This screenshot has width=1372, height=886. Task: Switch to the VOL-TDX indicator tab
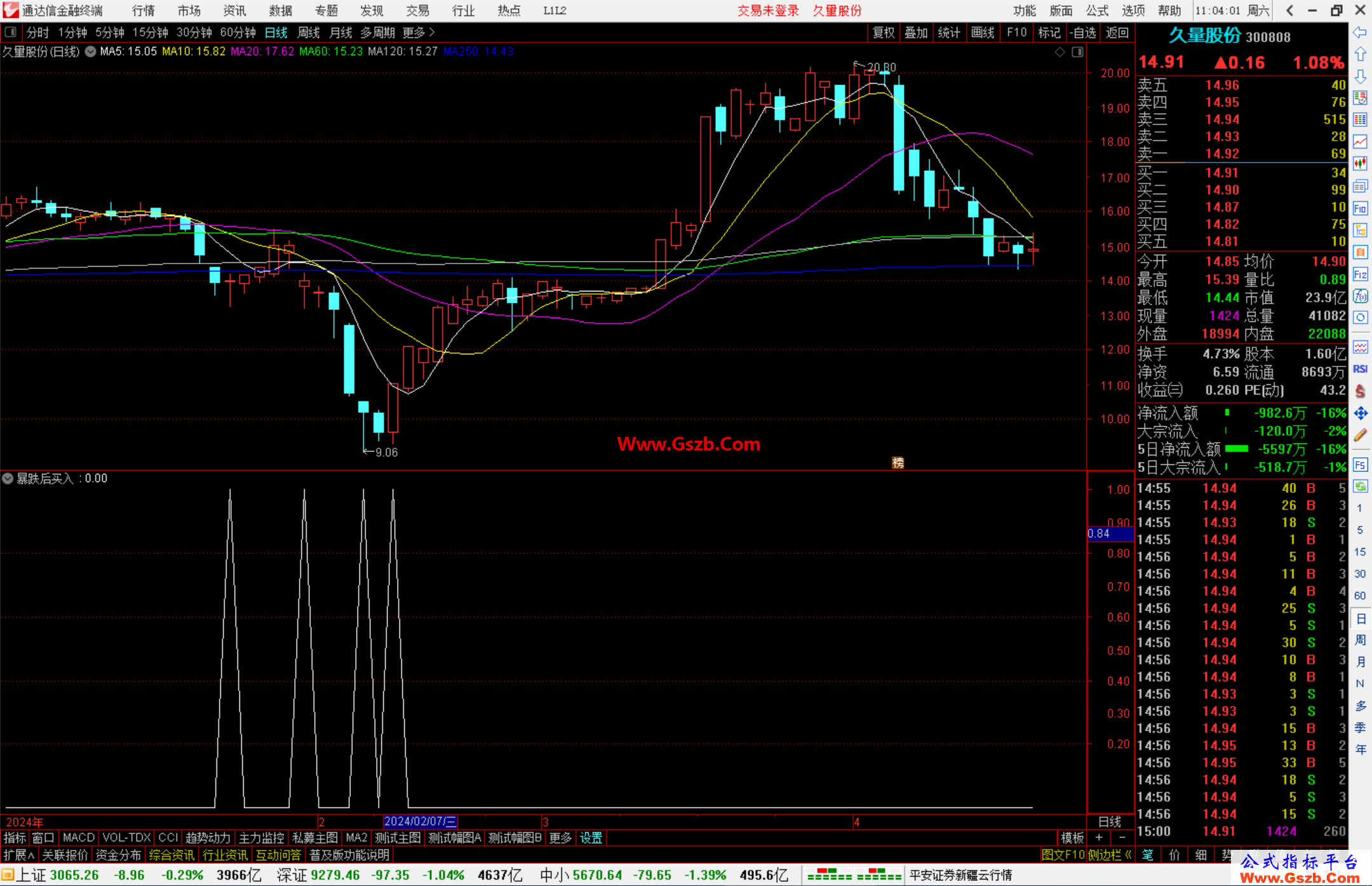pyautogui.click(x=126, y=838)
